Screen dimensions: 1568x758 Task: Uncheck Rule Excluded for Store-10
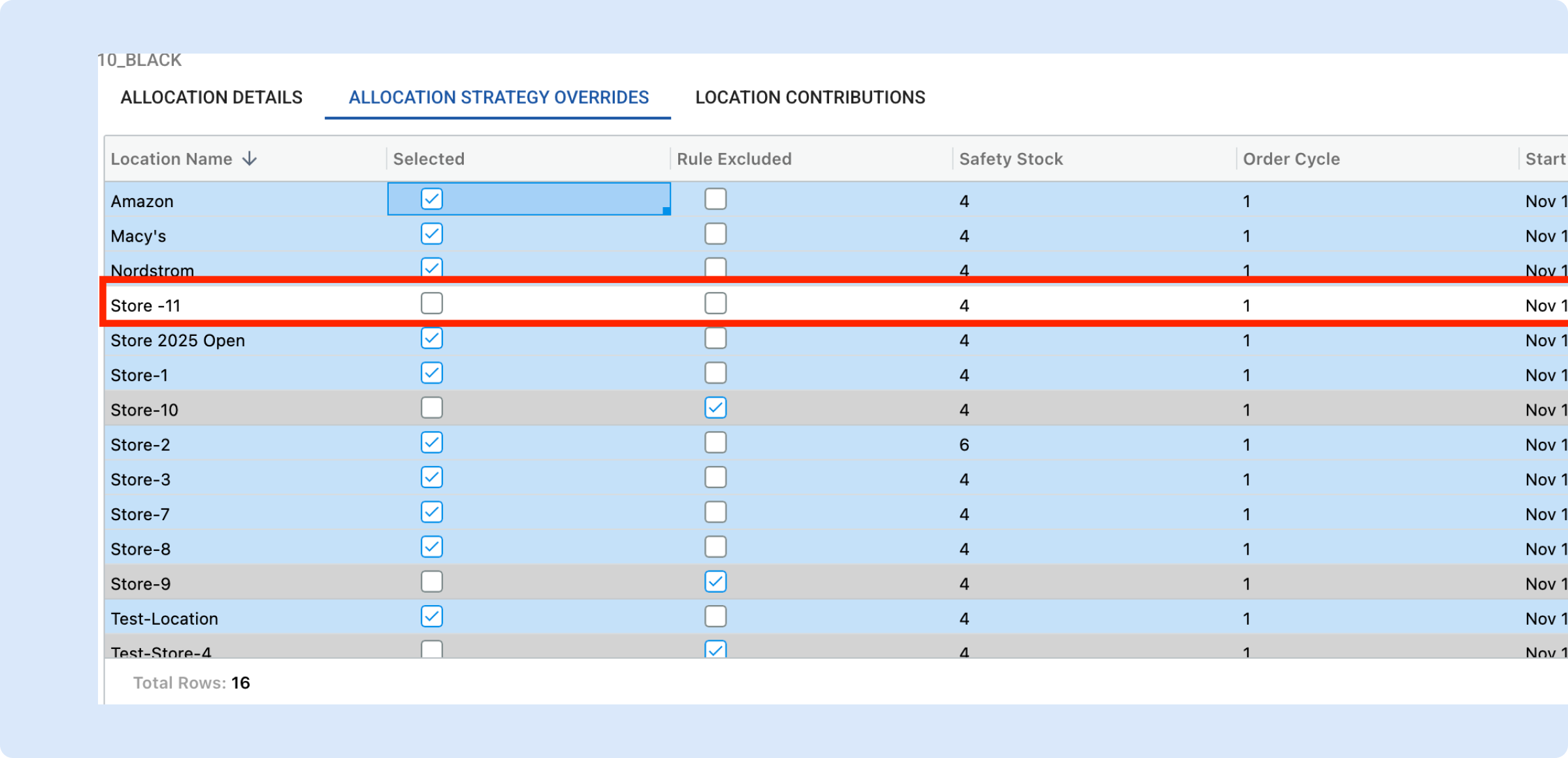[x=715, y=408]
